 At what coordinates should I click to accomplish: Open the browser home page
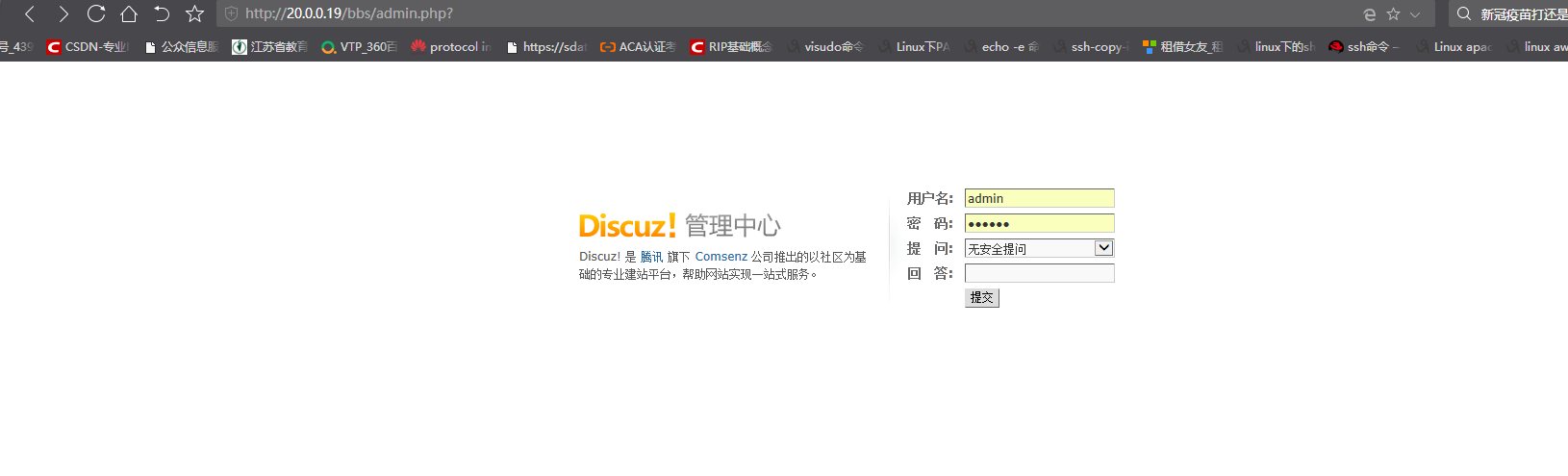pos(129,13)
